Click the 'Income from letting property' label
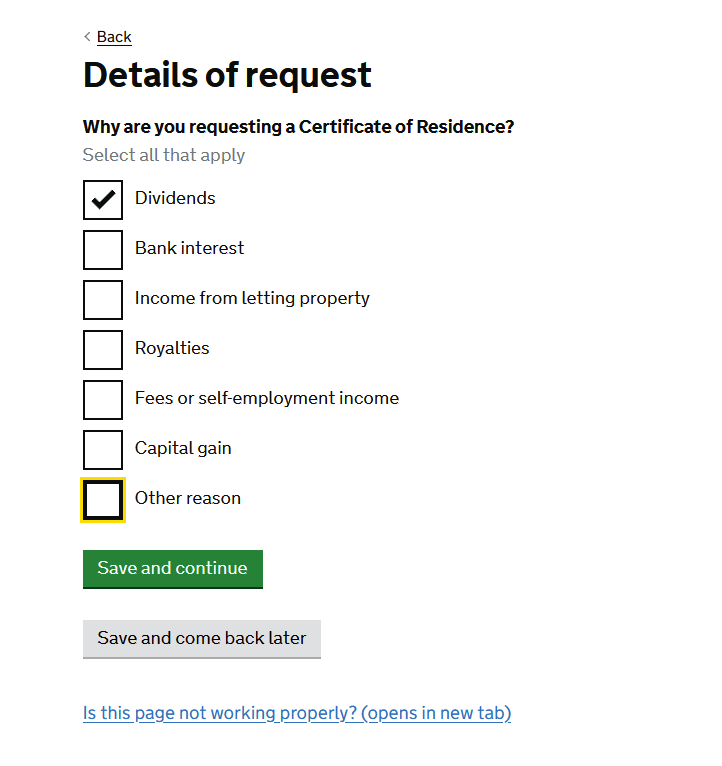722x766 pixels. [x=252, y=298]
